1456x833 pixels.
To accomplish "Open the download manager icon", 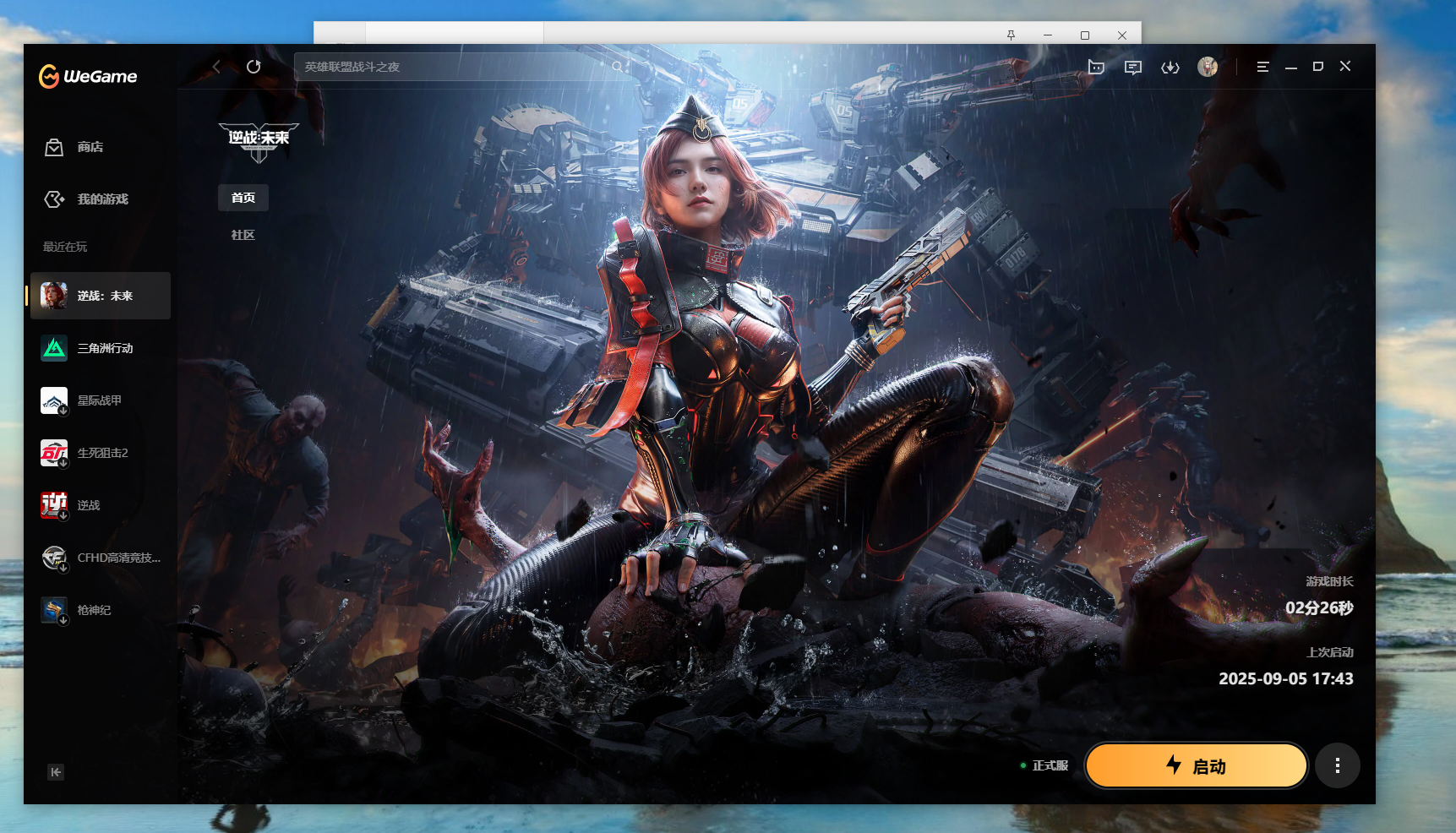I will [x=1170, y=68].
